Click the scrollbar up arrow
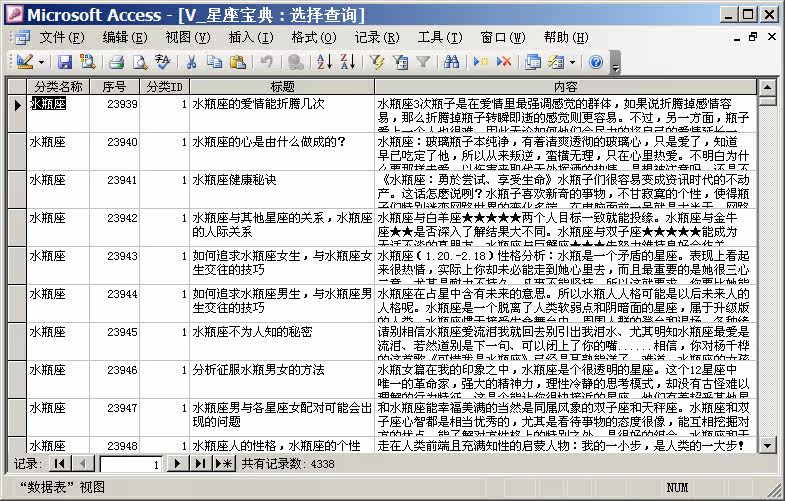 click(767, 87)
